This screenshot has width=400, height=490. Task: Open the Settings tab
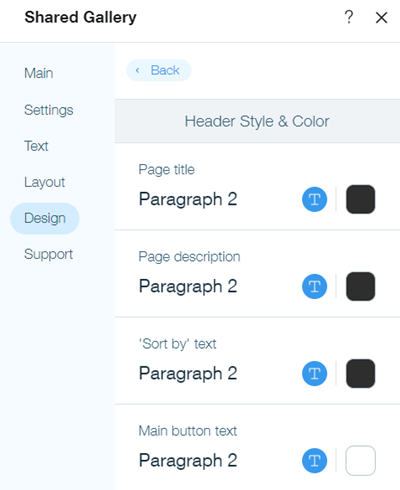pos(49,110)
